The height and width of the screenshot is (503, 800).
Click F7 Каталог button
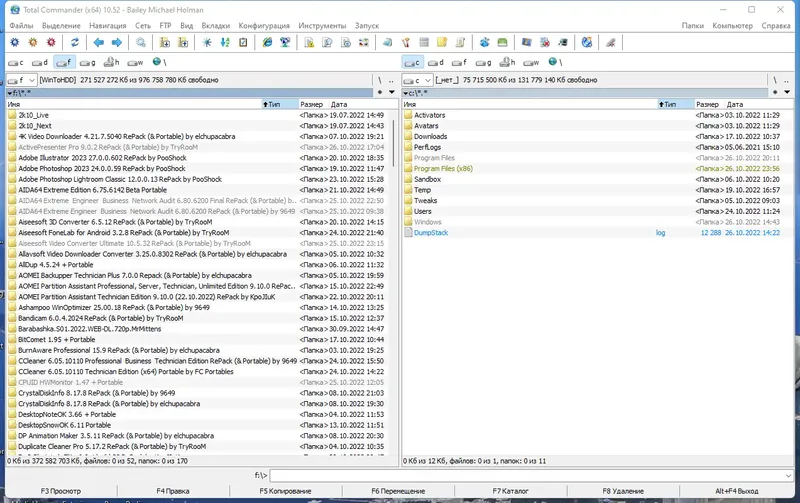(x=510, y=491)
